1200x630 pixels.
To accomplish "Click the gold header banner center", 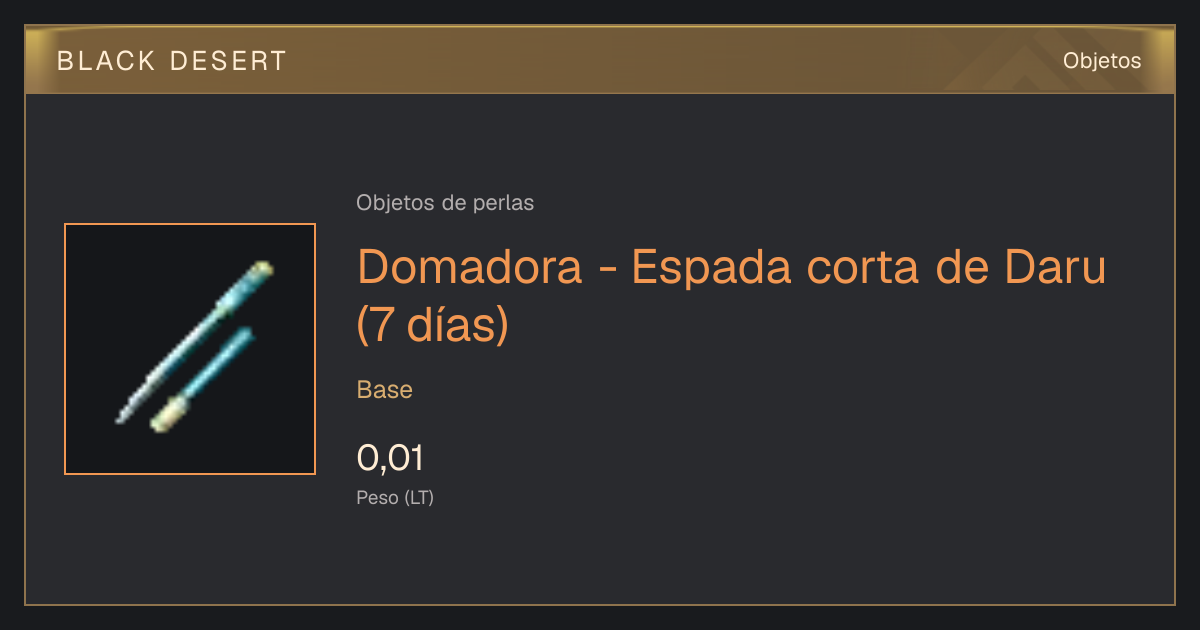I will click(x=600, y=60).
